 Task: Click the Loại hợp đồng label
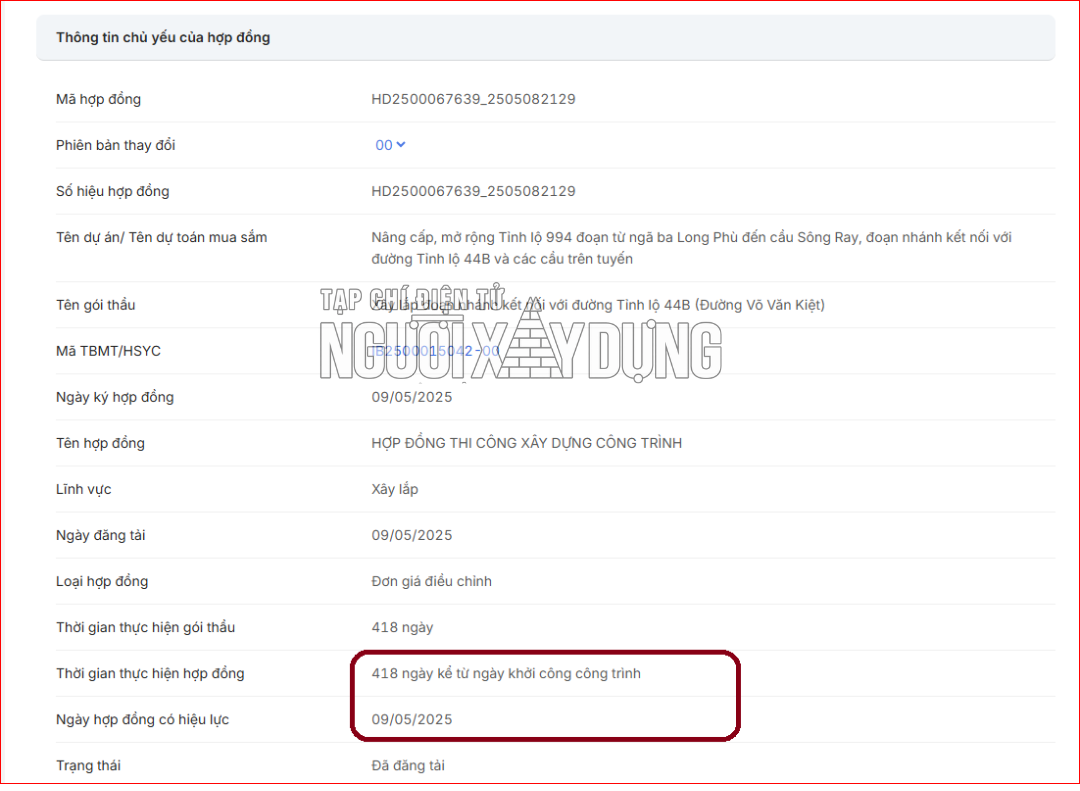102,582
